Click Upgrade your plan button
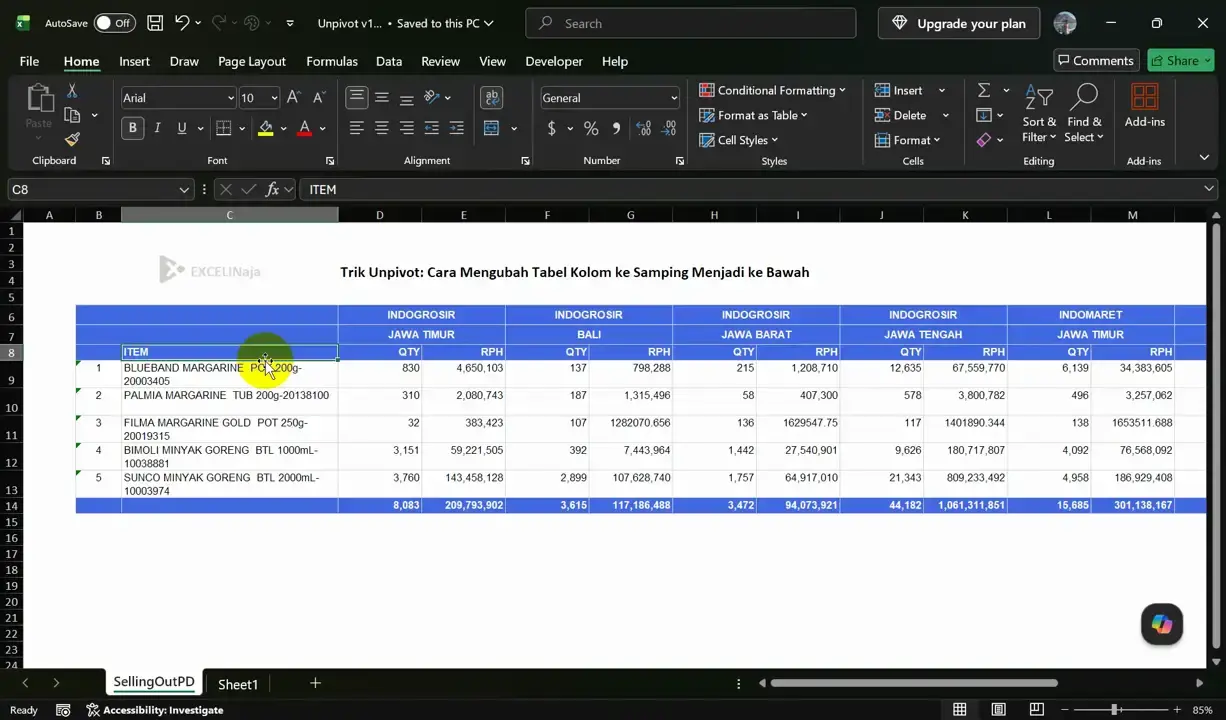1226x720 pixels. click(959, 23)
